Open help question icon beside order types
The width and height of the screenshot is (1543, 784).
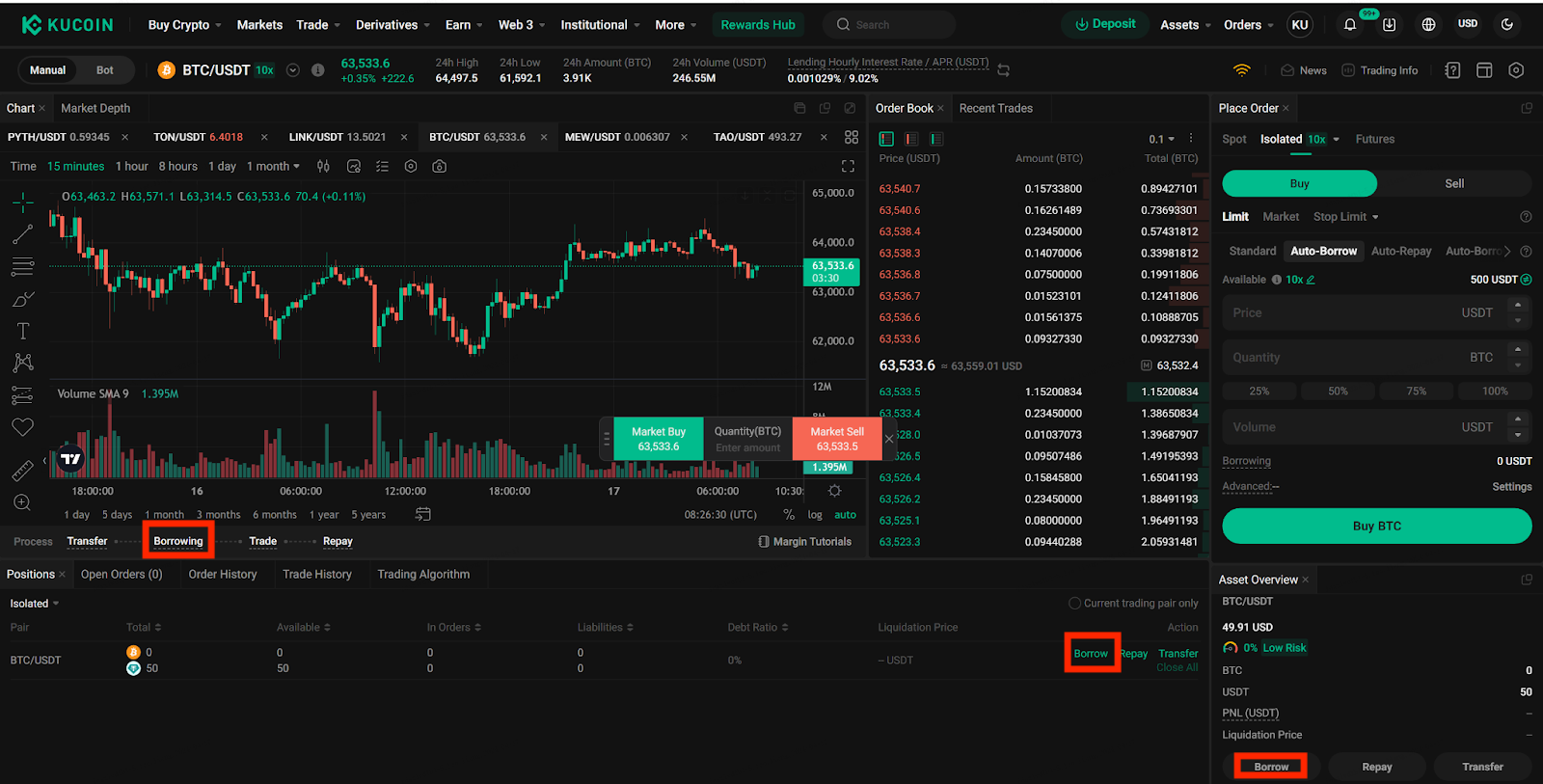[x=1526, y=217]
